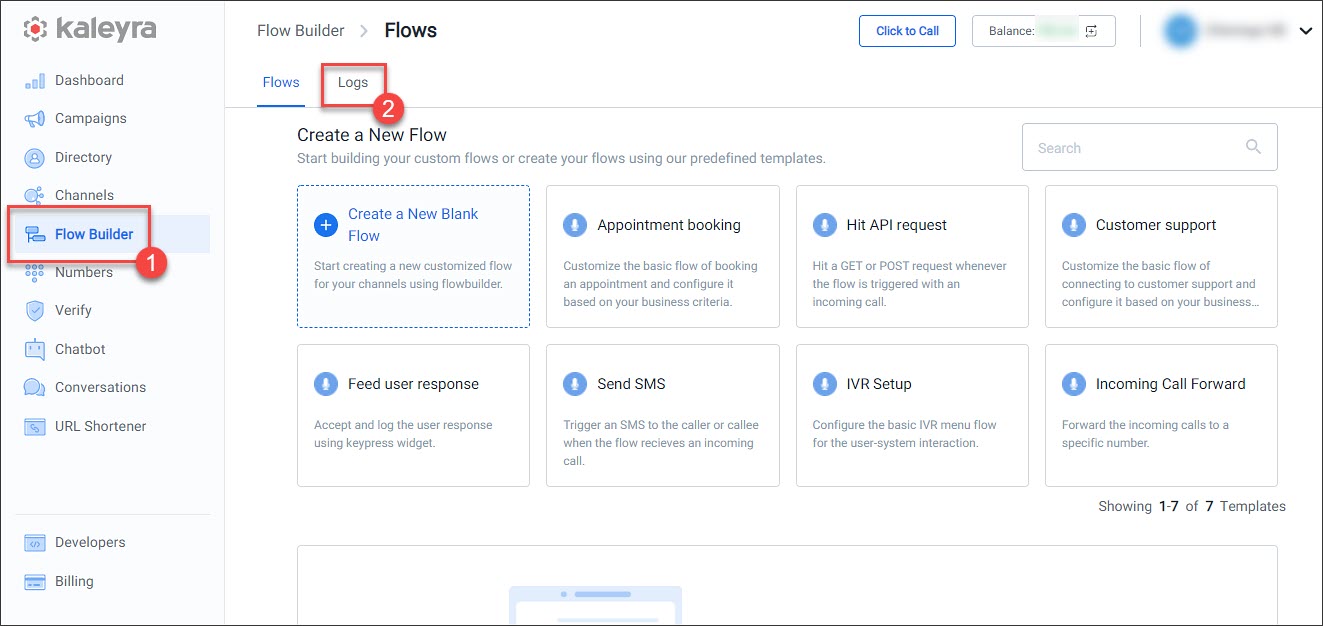The image size is (1323, 626).
Task: Click the search magnifier icon
Action: pos(1253,147)
